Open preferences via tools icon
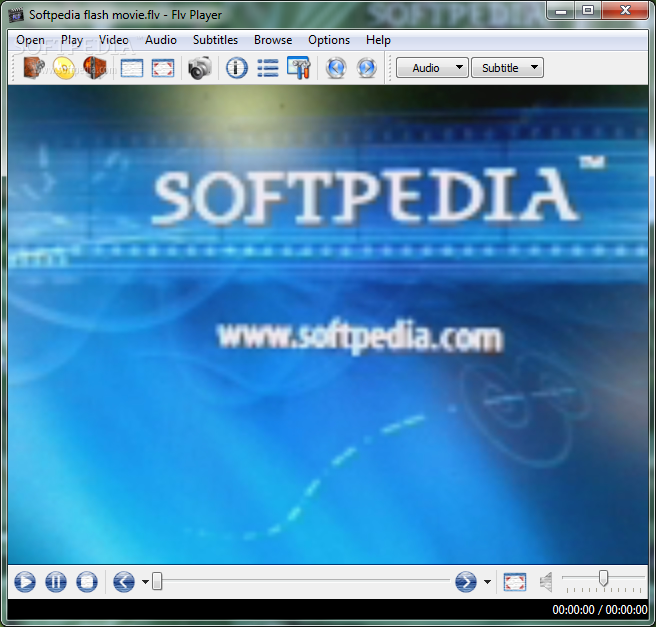 (x=299, y=68)
